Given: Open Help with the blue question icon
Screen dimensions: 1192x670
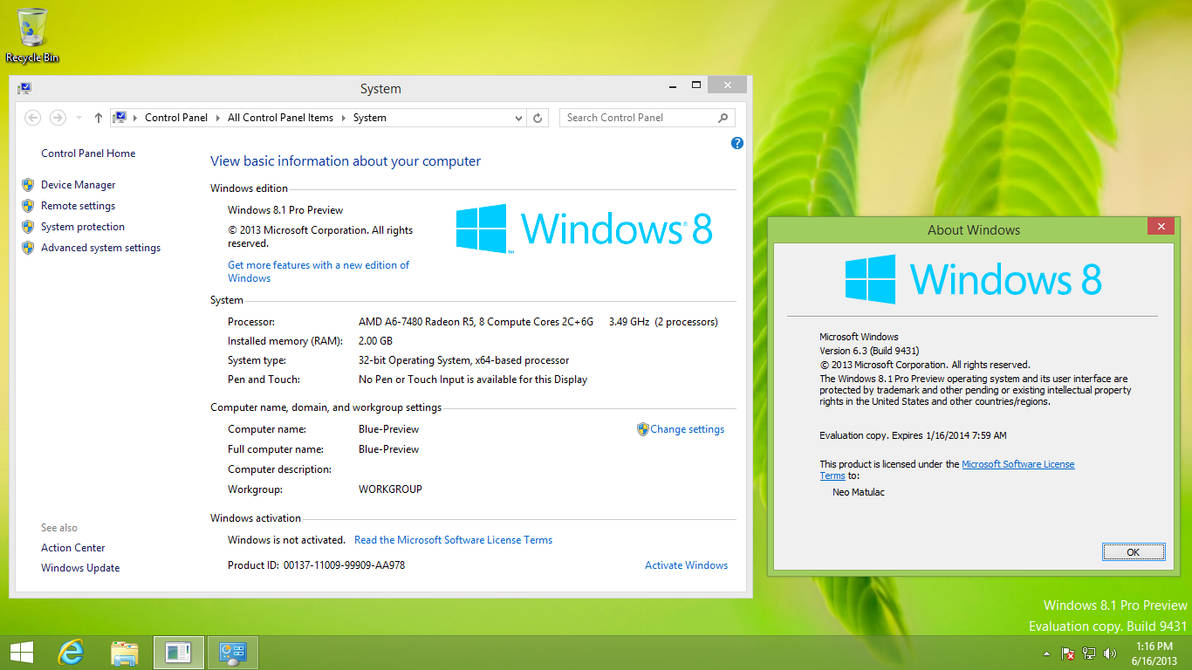Looking at the screenshot, I should [737, 143].
